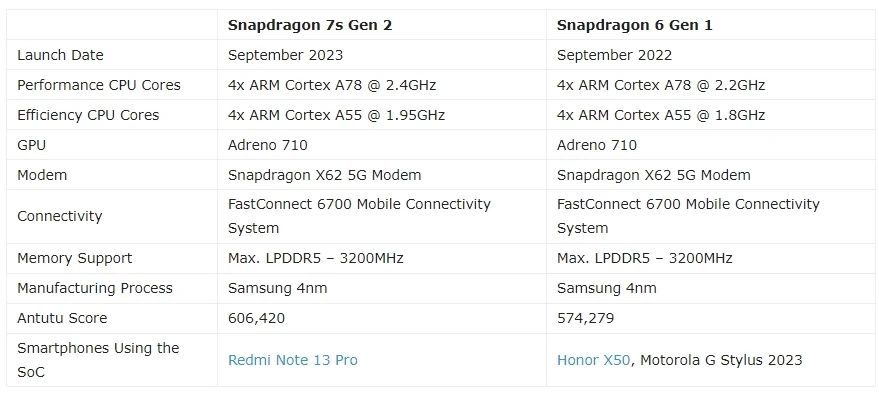Click the September 2022 launch date cell
The width and height of the screenshot is (879, 415).
[615, 55]
